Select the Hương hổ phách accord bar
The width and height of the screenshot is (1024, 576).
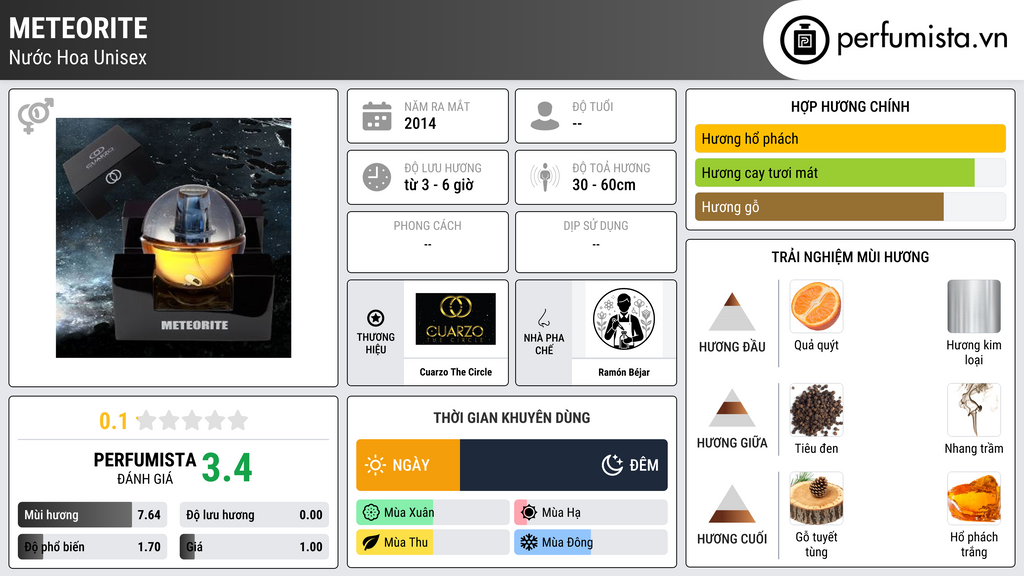click(850, 138)
